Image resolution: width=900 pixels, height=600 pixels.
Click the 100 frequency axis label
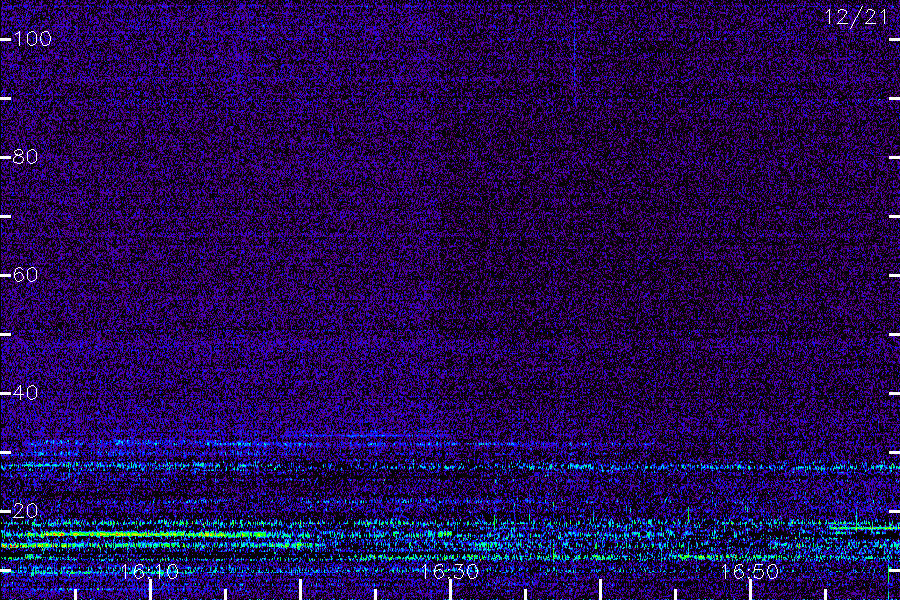point(32,39)
